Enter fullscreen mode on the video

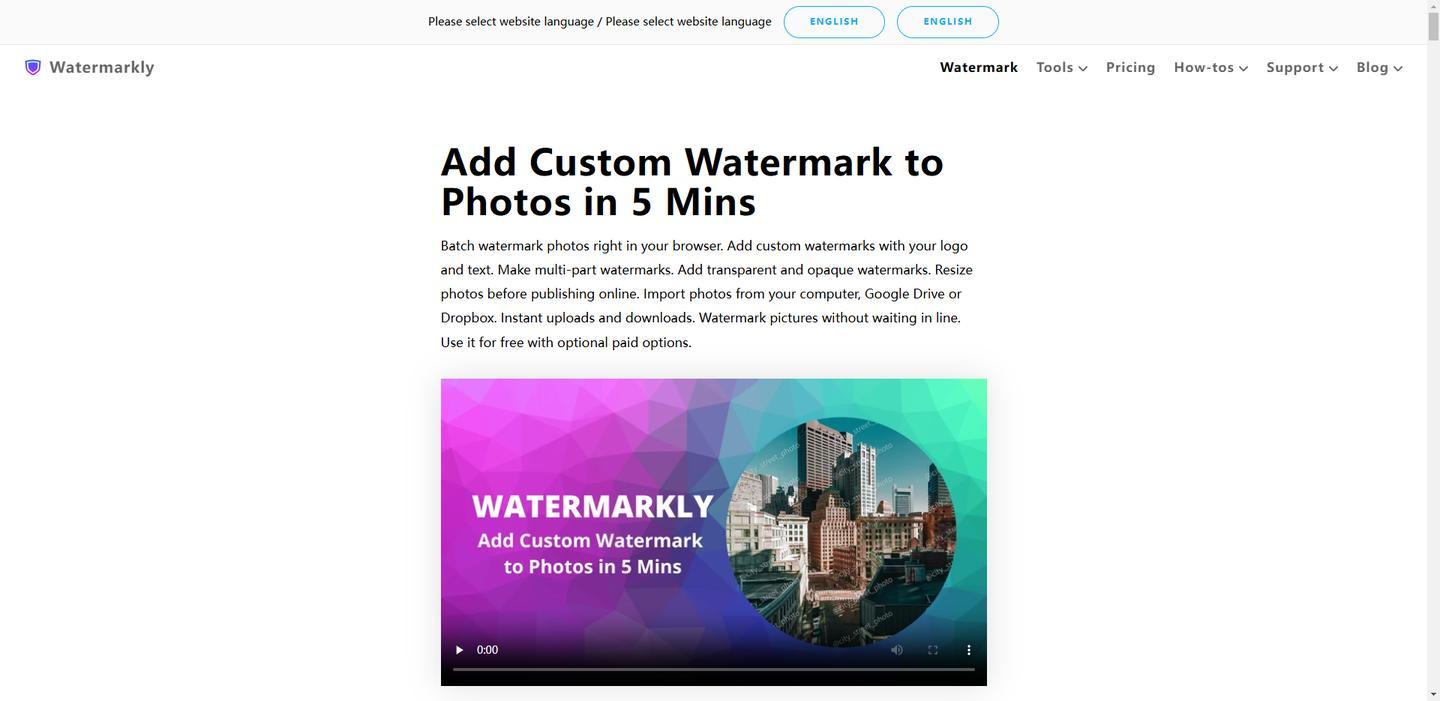coord(933,650)
